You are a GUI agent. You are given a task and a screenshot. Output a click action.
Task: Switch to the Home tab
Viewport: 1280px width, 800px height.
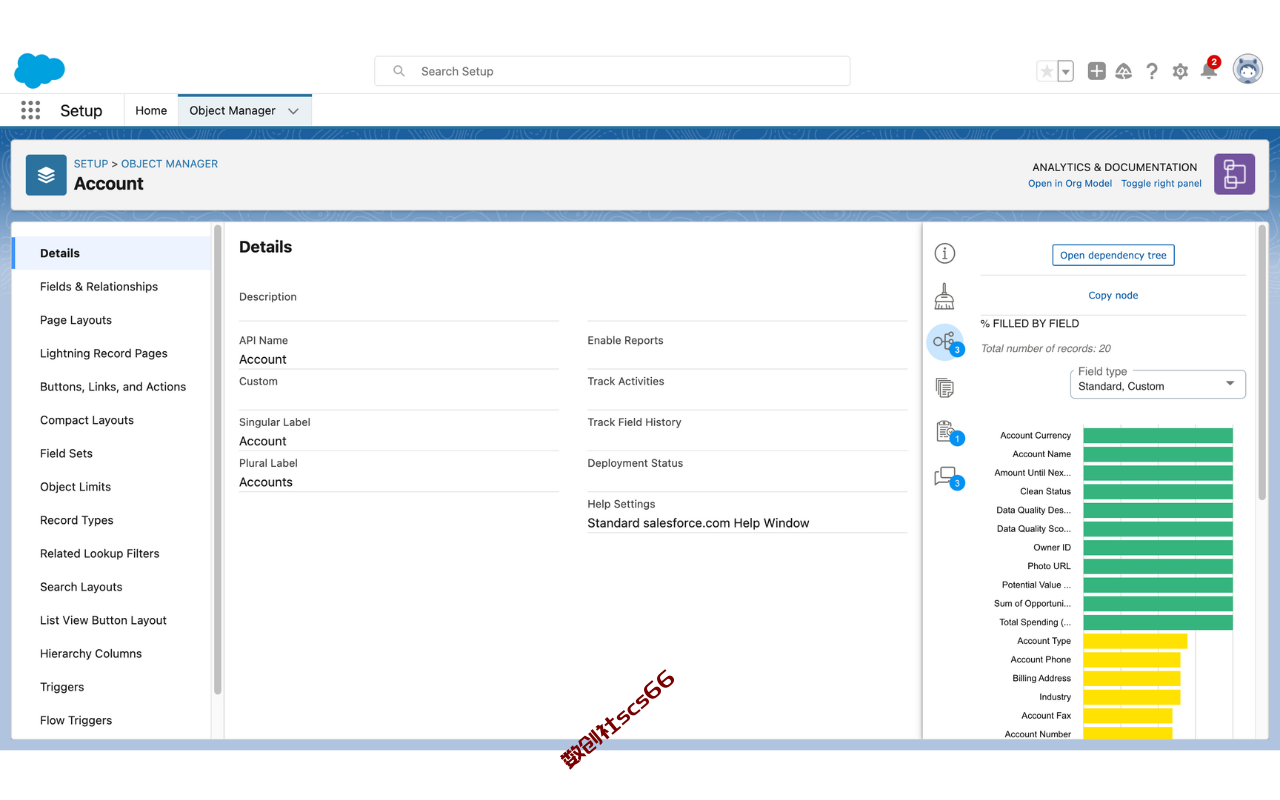point(151,111)
